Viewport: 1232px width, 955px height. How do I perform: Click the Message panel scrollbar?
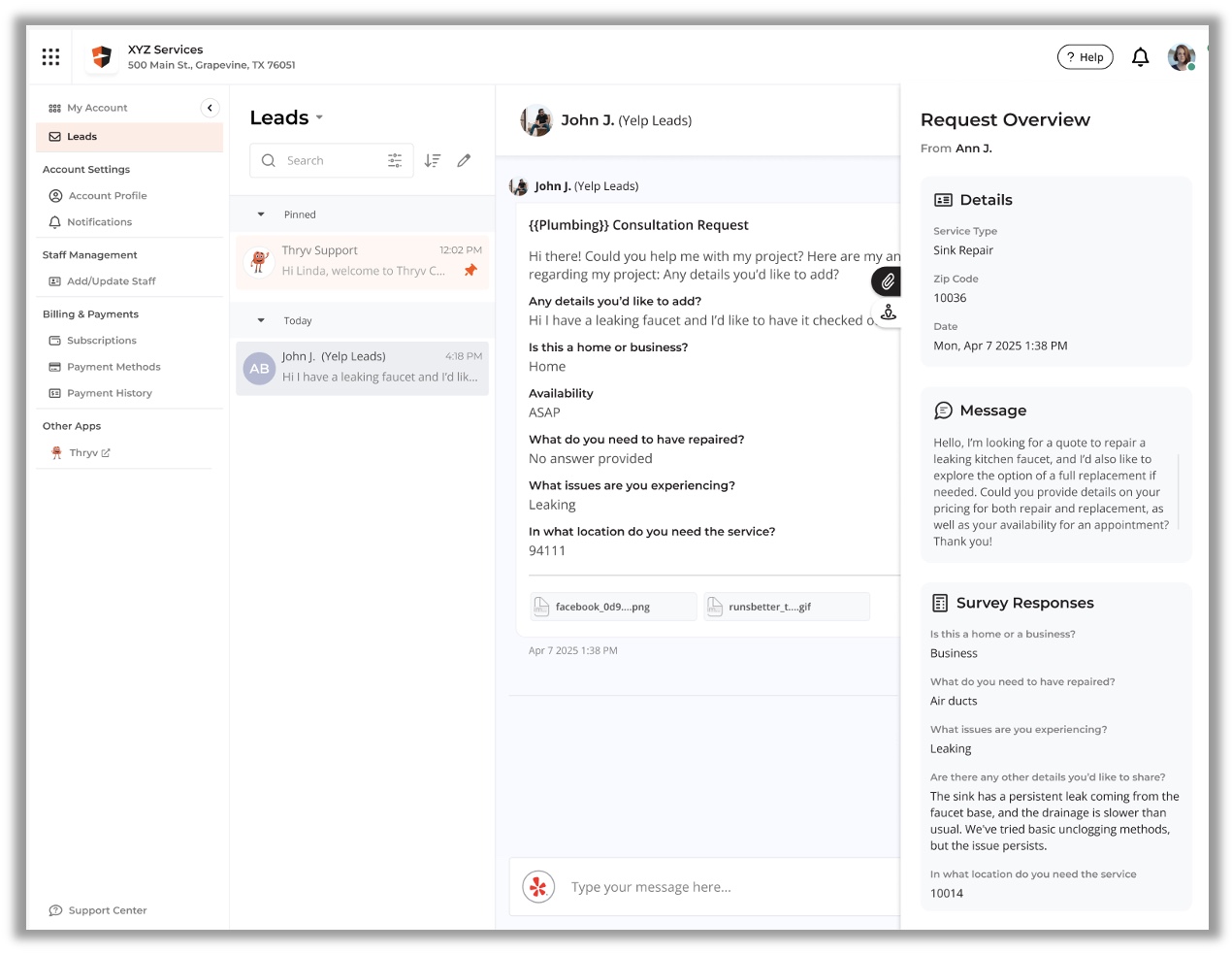1178,490
